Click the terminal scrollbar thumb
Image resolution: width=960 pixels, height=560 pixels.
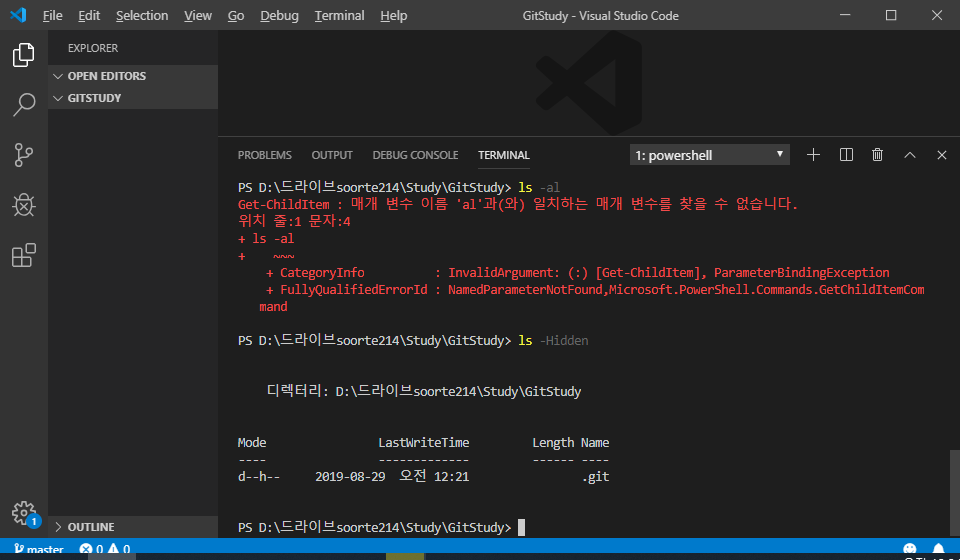954,492
